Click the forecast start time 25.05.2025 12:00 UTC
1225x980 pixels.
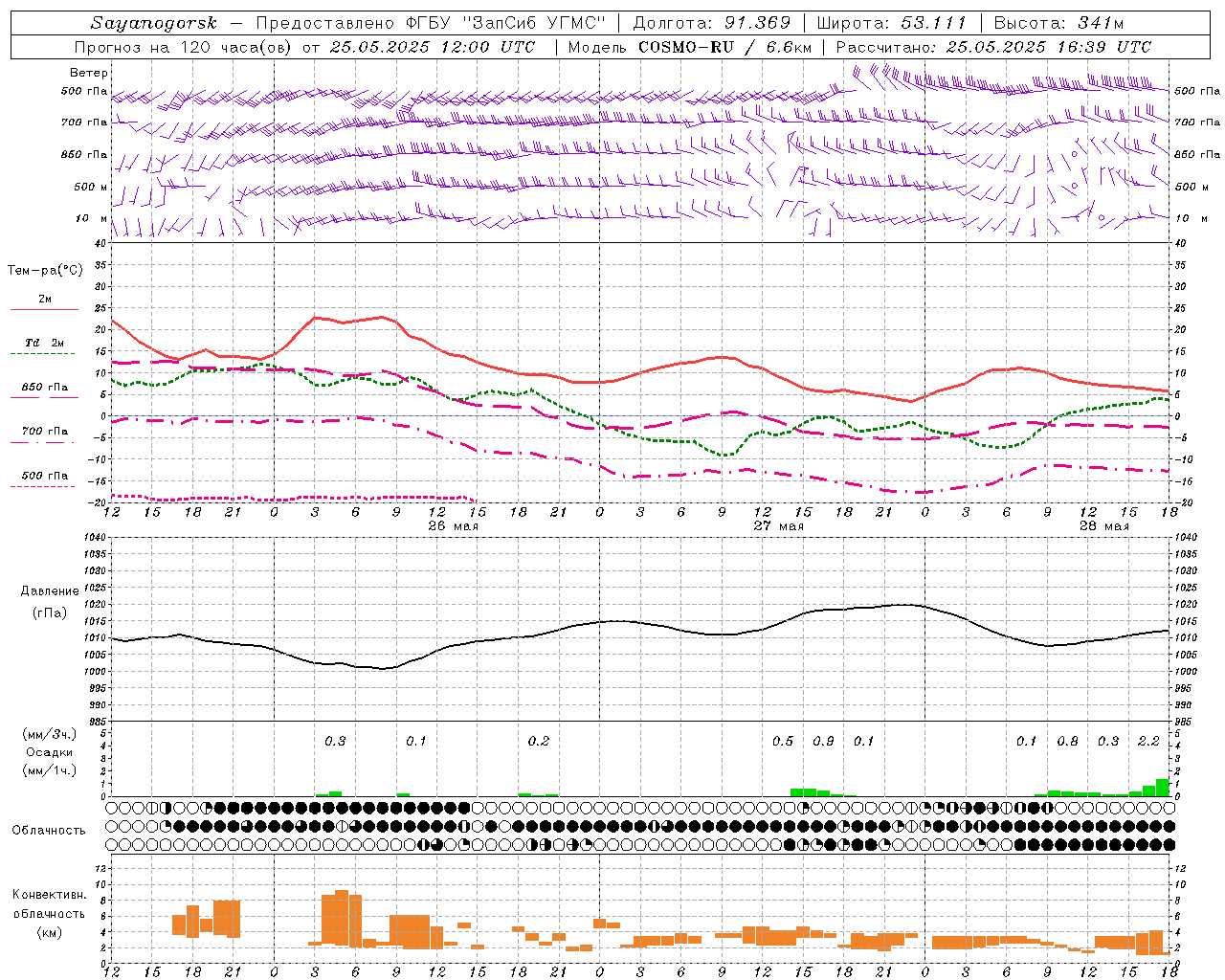pyautogui.click(x=433, y=47)
